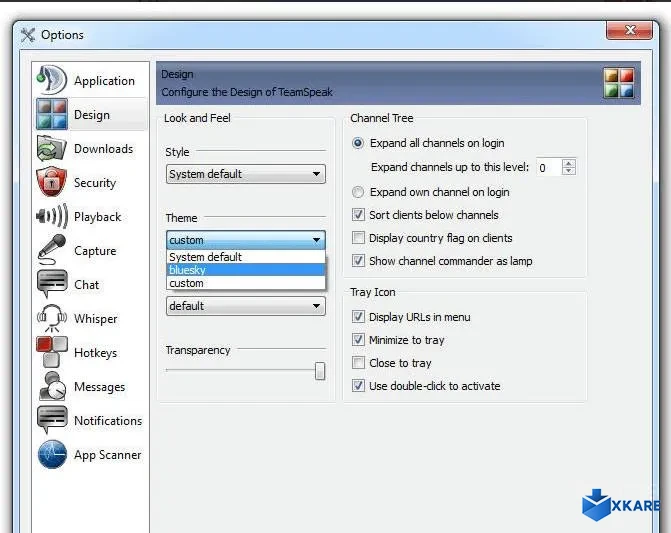Open the Security settings page
Screen dimensions: 671x533
coord(95,183)
